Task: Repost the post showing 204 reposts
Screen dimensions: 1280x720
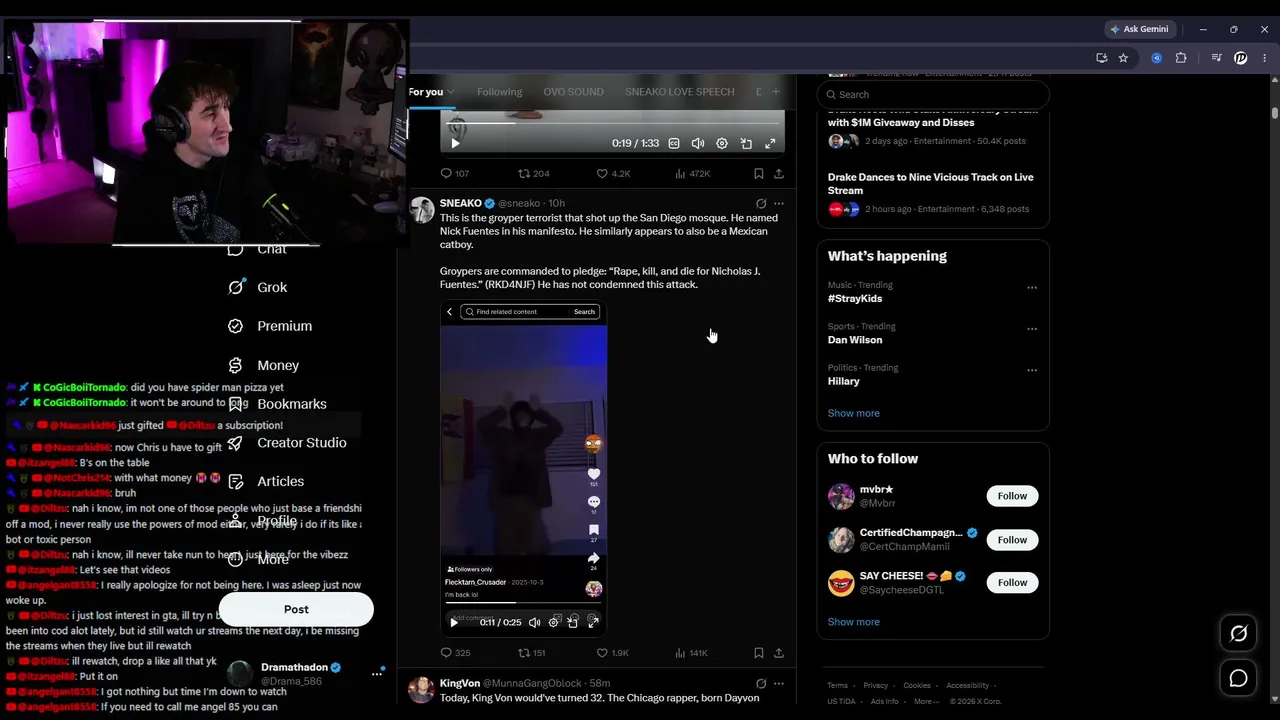Action: point(533,173)
